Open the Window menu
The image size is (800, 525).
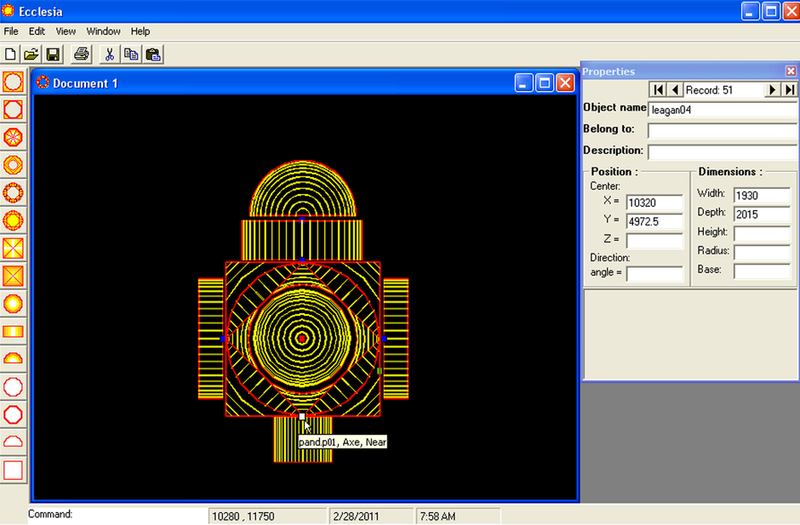pyautogui.click(x=103, y=31)
